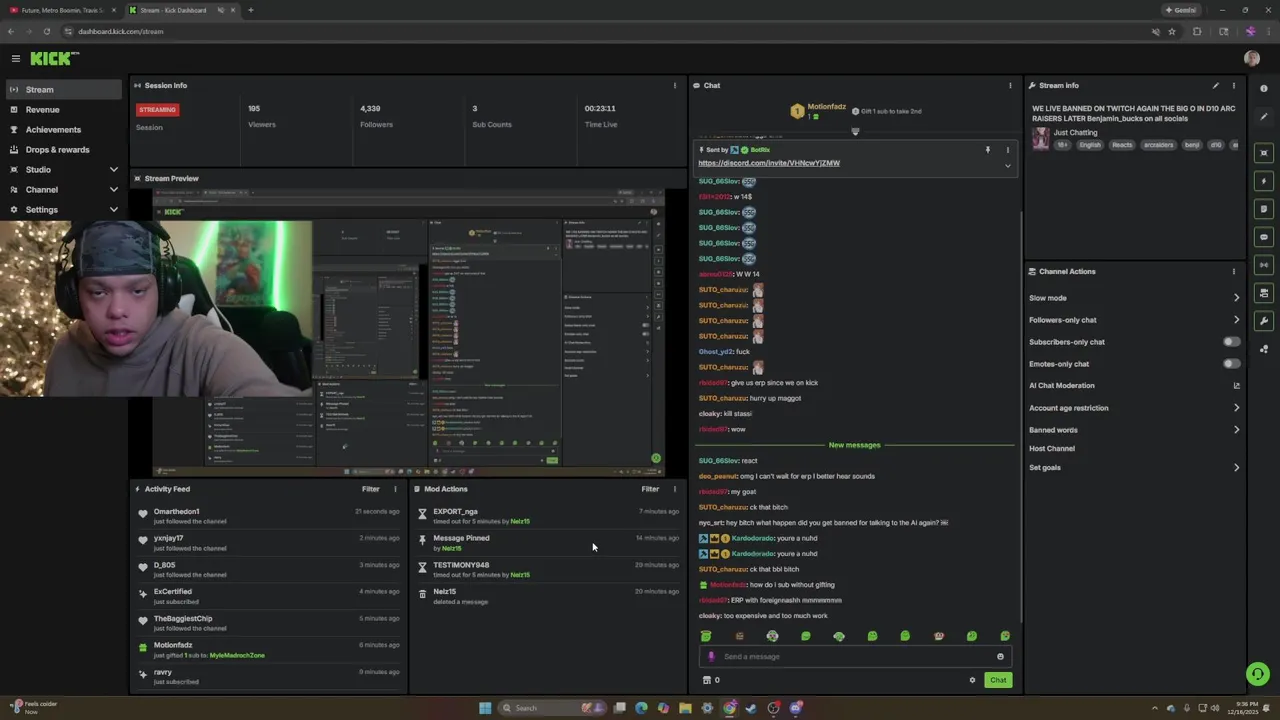
Task: Click Filter in Activity Feed
Action: [371, 489]
